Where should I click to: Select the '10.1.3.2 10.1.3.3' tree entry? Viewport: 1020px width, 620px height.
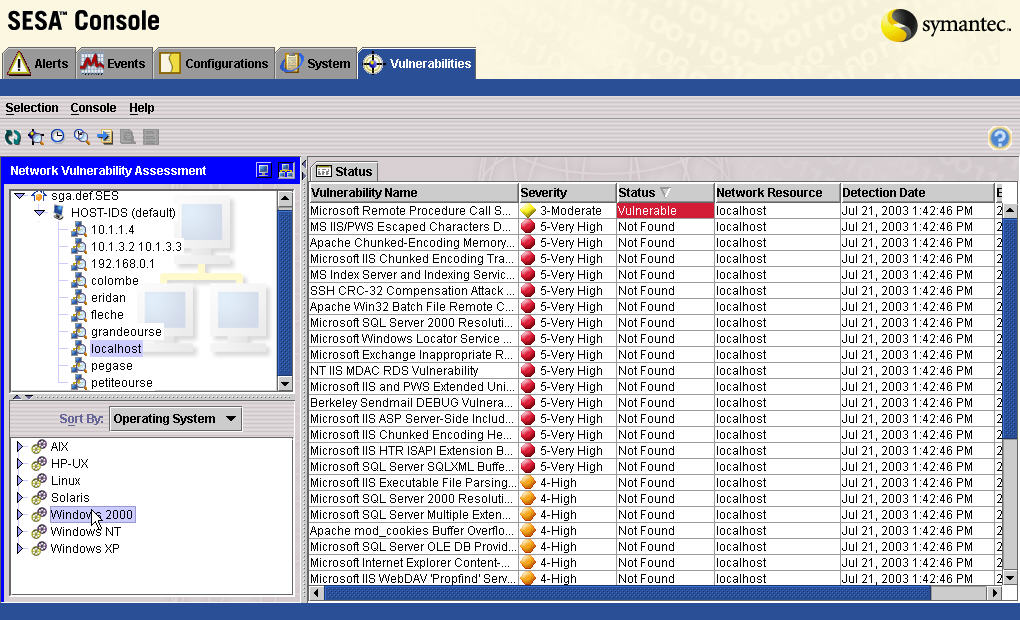coord(136,247)
